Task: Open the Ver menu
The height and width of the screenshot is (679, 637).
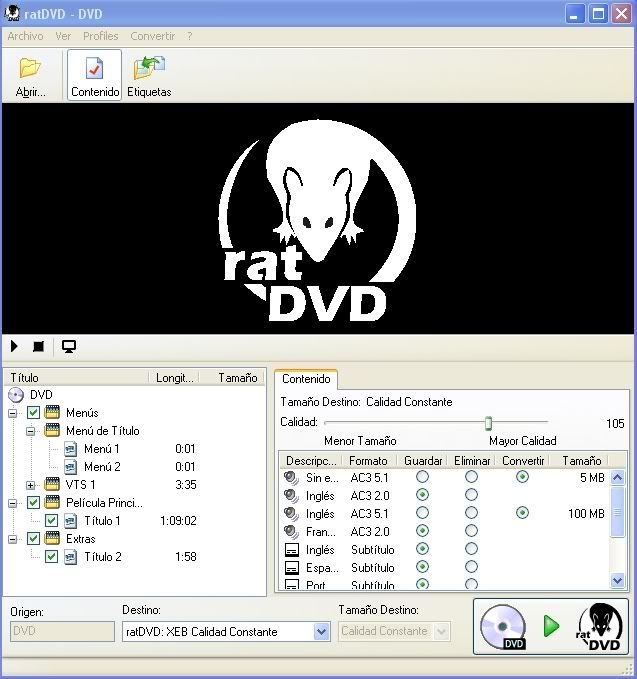Action: (63, 36)
